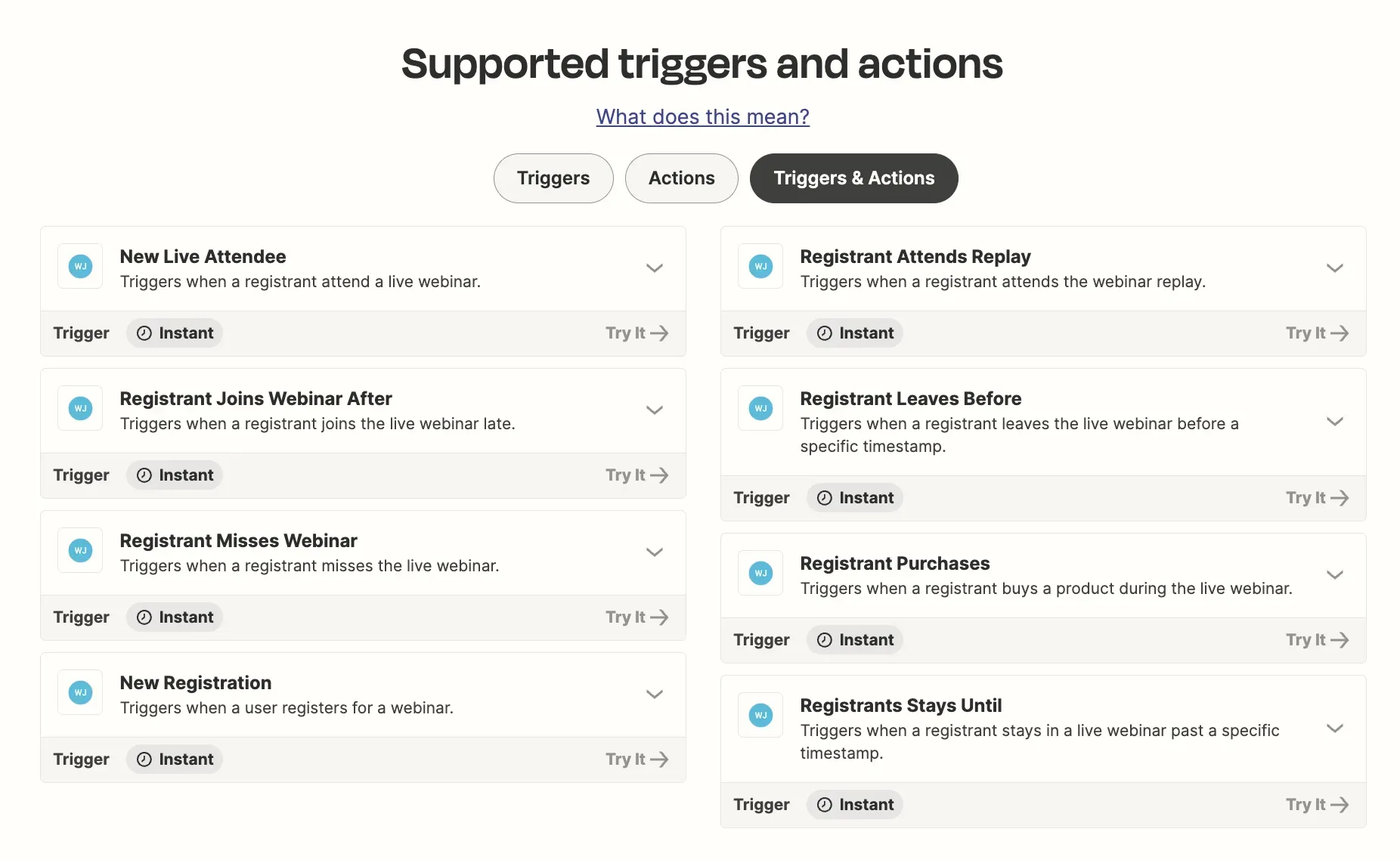Click Try It on Registrant Attends Replay

(1316, 333)
